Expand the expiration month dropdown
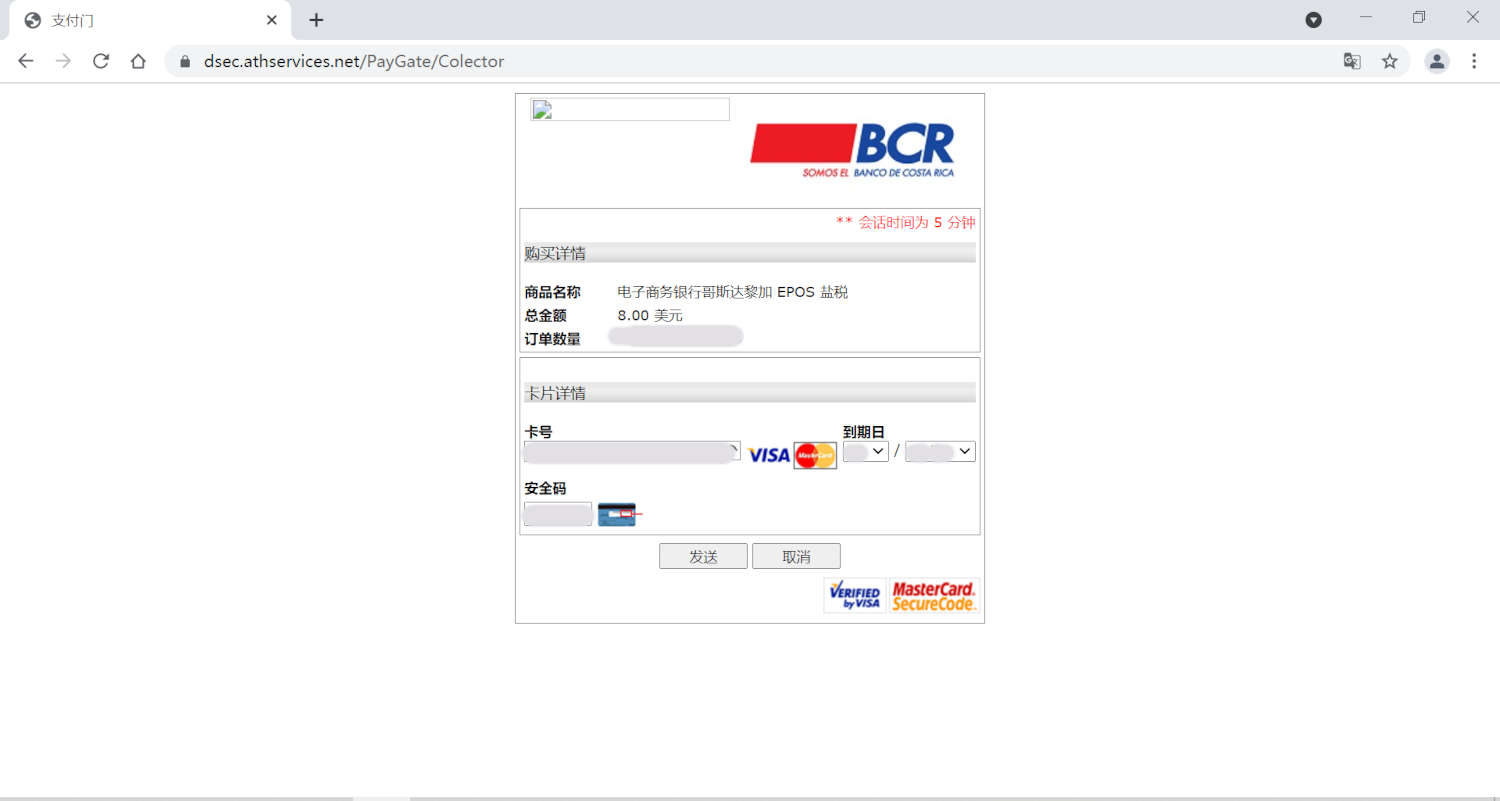 click(866, 452)
